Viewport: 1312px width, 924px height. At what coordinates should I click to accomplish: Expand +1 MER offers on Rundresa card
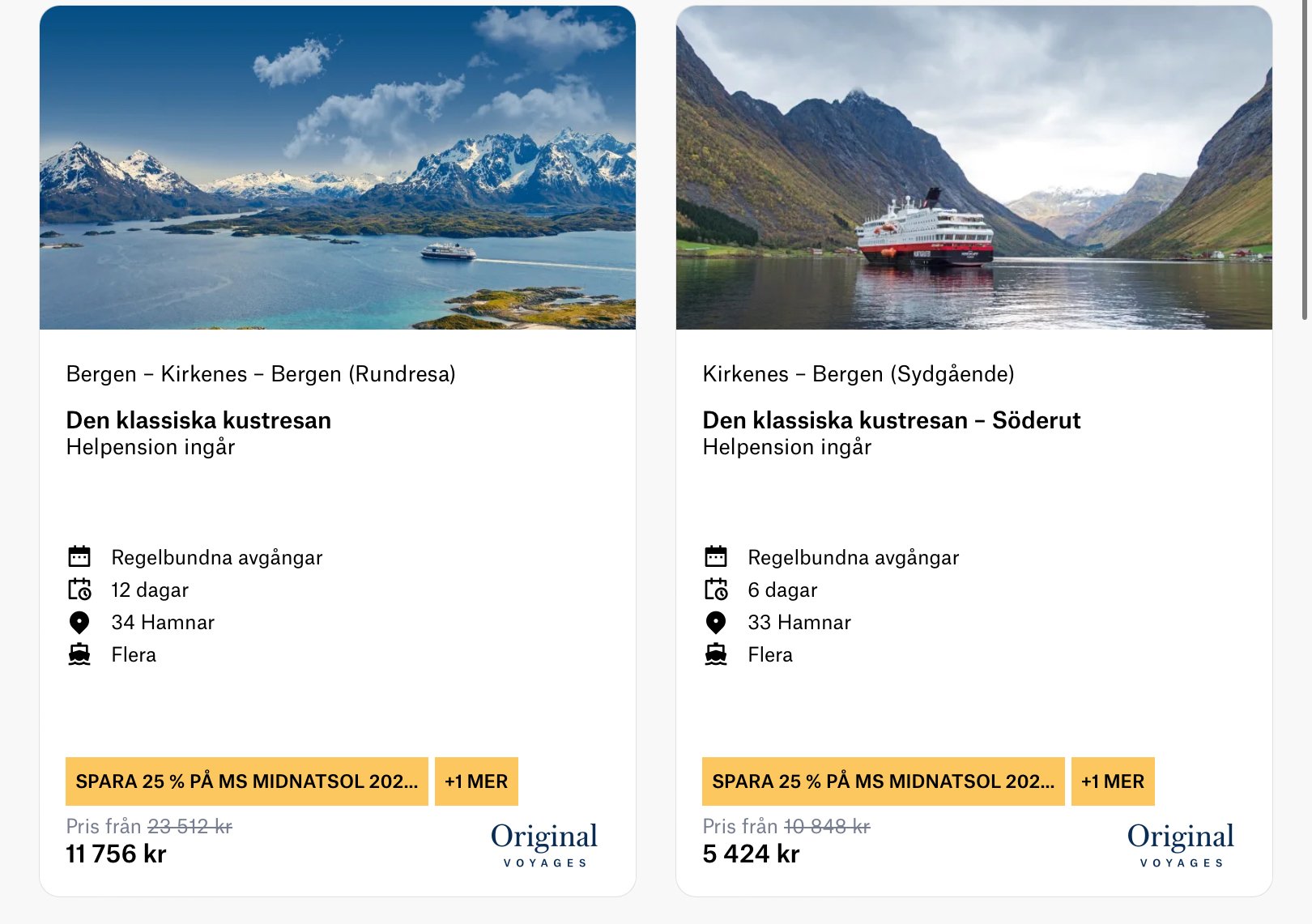(476, 781)
